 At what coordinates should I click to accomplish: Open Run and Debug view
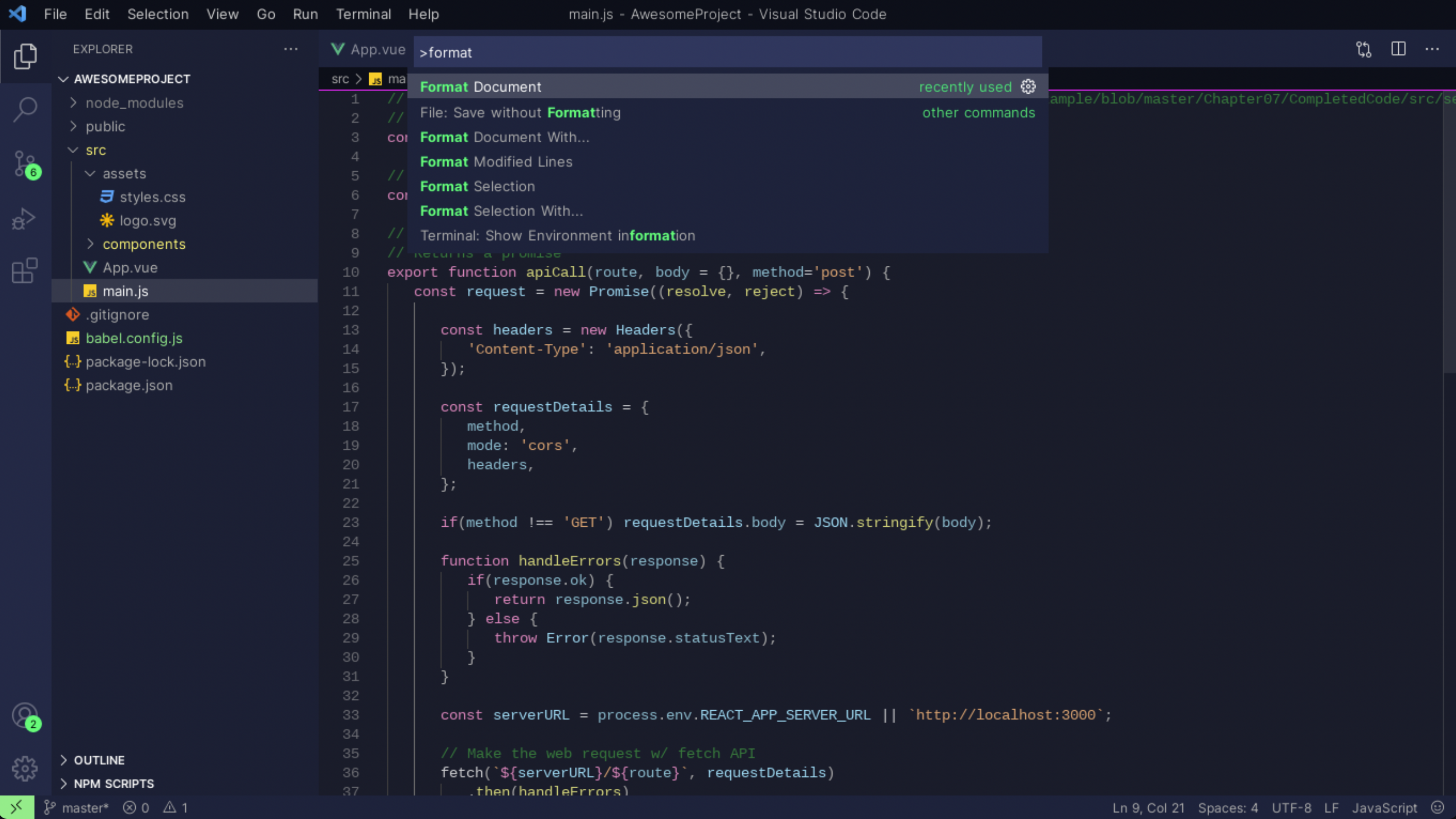tap(25, 219)
